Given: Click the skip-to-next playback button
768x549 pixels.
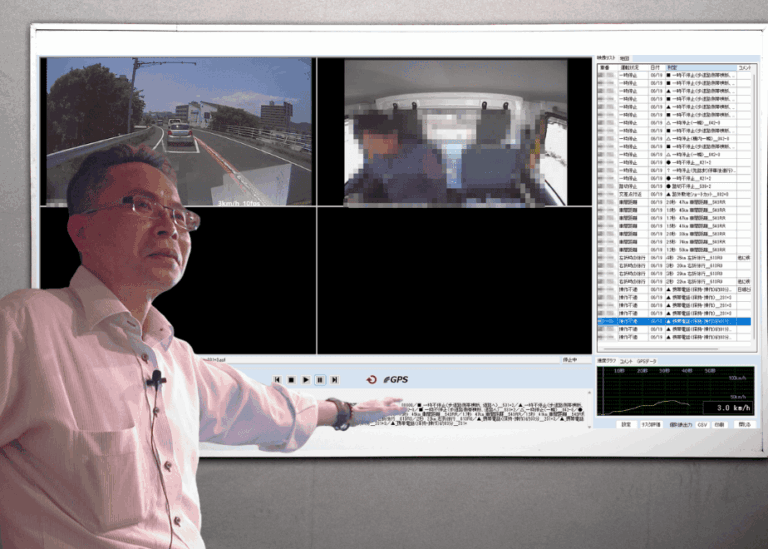Looking at the screenshot, I should (334, 380).
